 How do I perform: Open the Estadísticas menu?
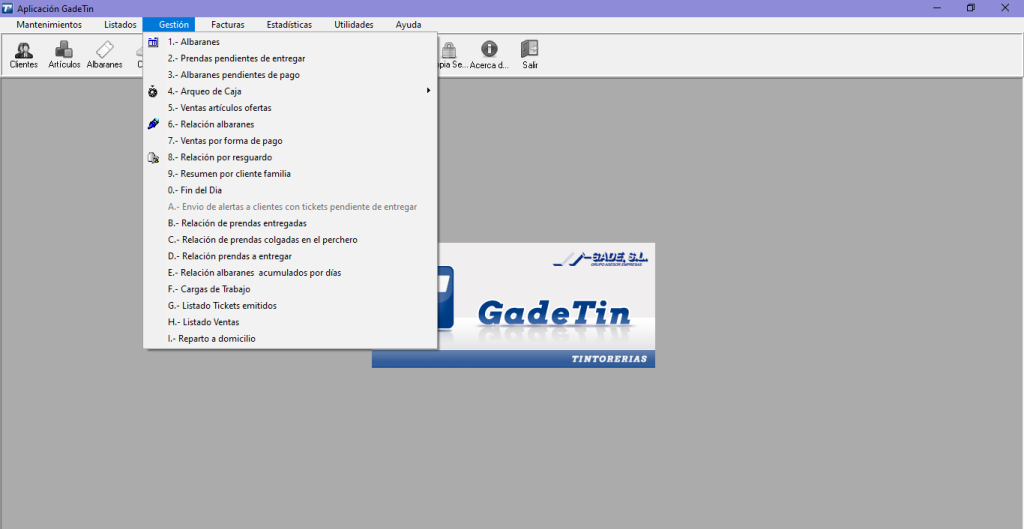(289, 24)
